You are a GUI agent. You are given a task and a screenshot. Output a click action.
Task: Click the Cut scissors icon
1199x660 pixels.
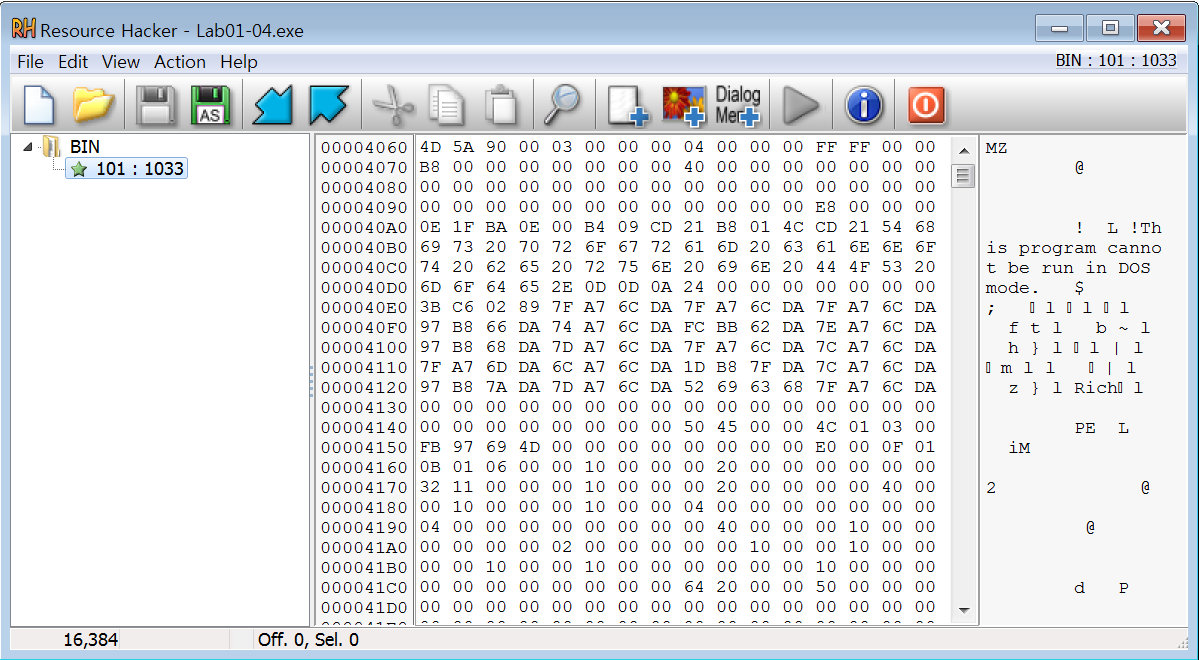pos(392,105)
